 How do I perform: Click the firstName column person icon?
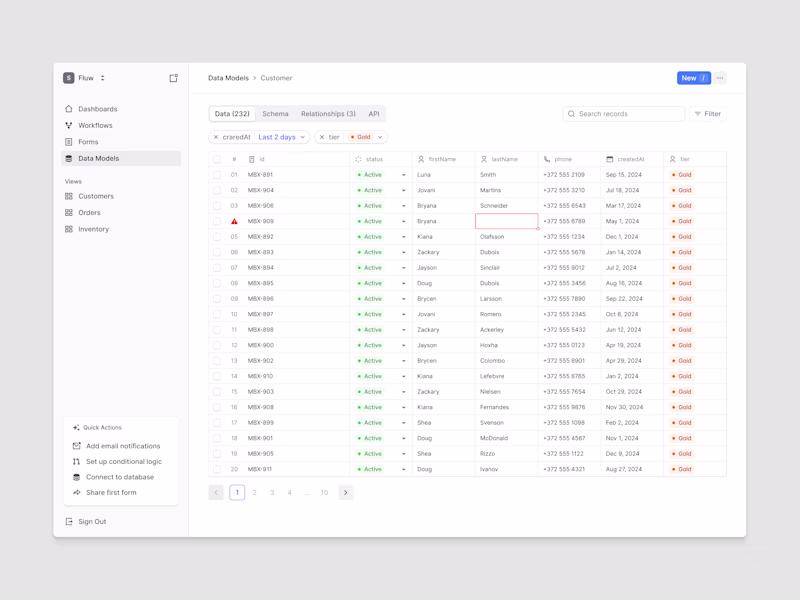(x=421, y=159)
